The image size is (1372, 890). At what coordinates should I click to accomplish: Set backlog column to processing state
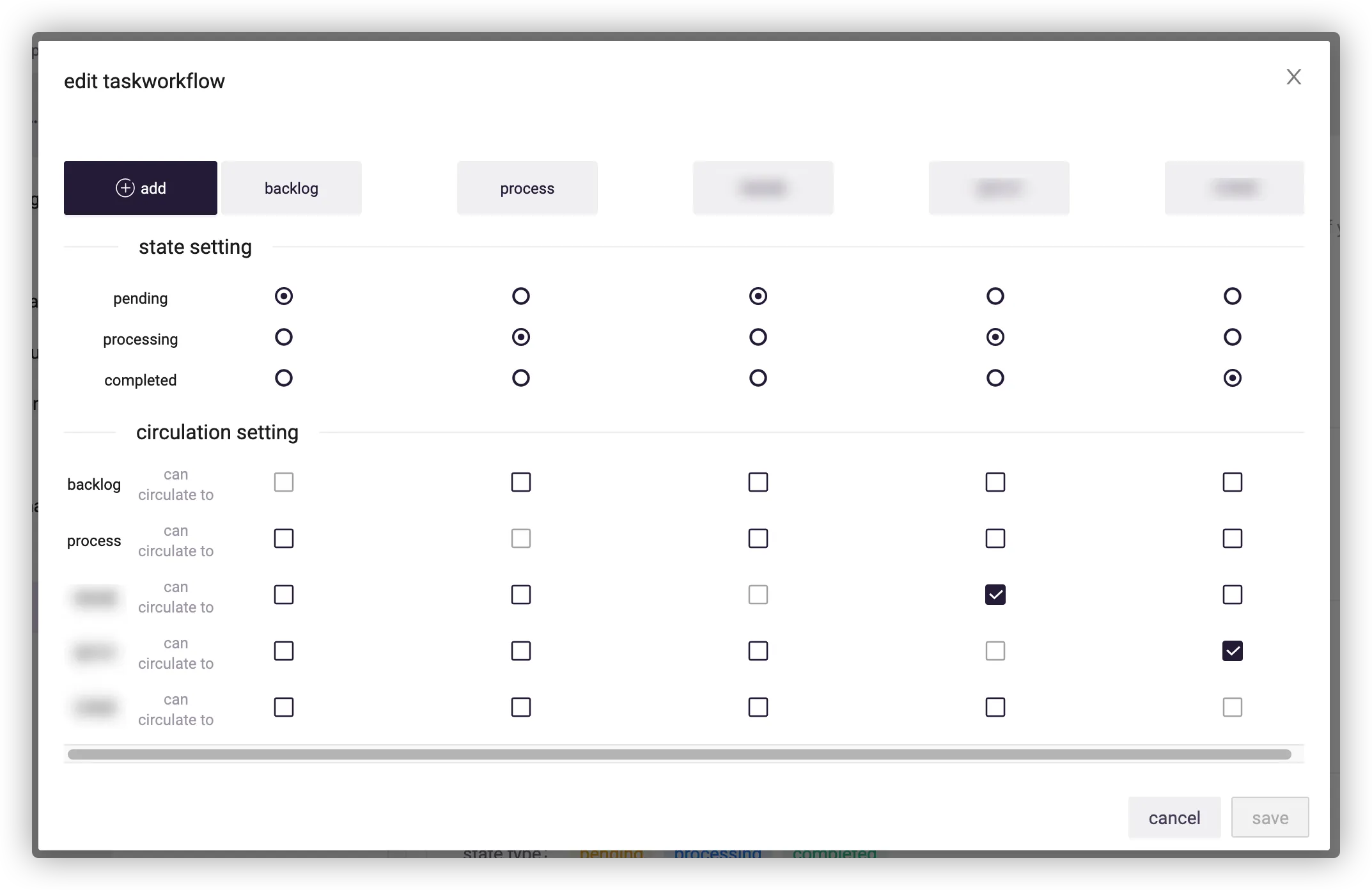(284, 337)
